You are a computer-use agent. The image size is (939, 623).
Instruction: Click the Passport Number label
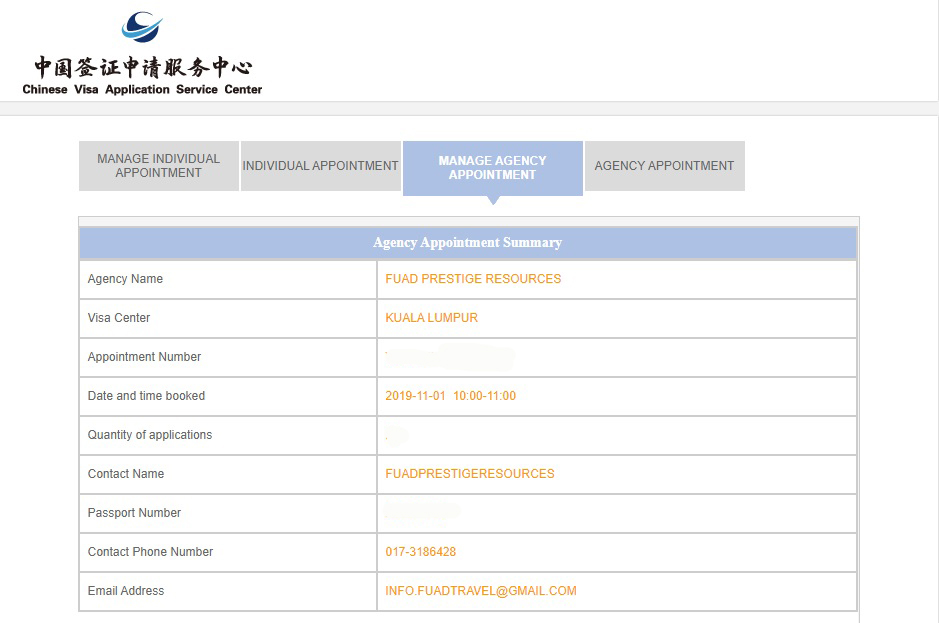click(134, 513)
